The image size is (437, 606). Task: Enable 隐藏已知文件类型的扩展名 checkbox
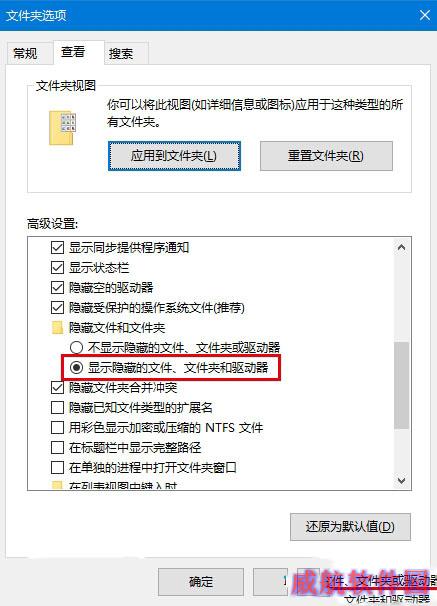tap(57, 407)
